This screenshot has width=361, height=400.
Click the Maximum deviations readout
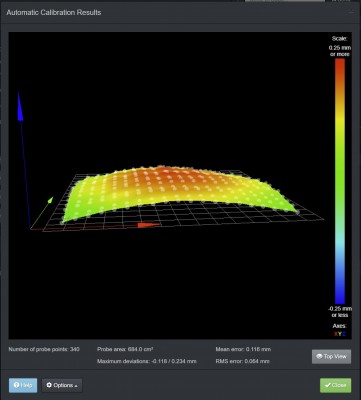point(147,361)
